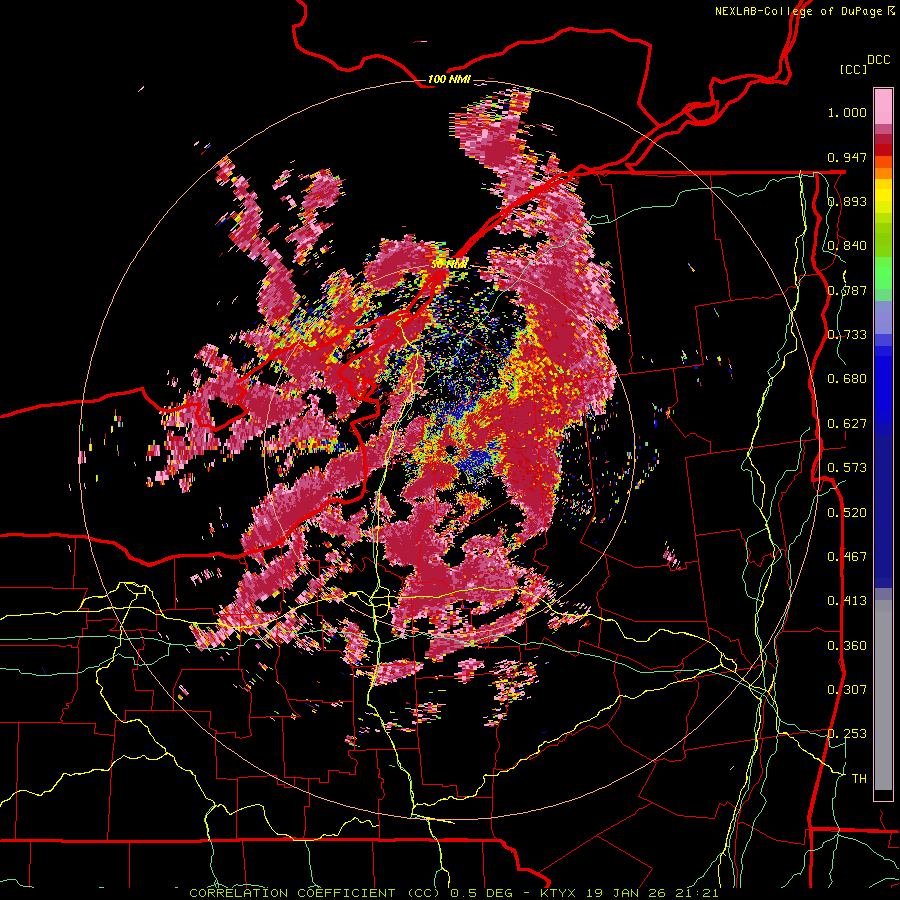Click the 0.627 legend value
Image resolution: width=900 pixels, height=900 pixels.
point(847,424)
